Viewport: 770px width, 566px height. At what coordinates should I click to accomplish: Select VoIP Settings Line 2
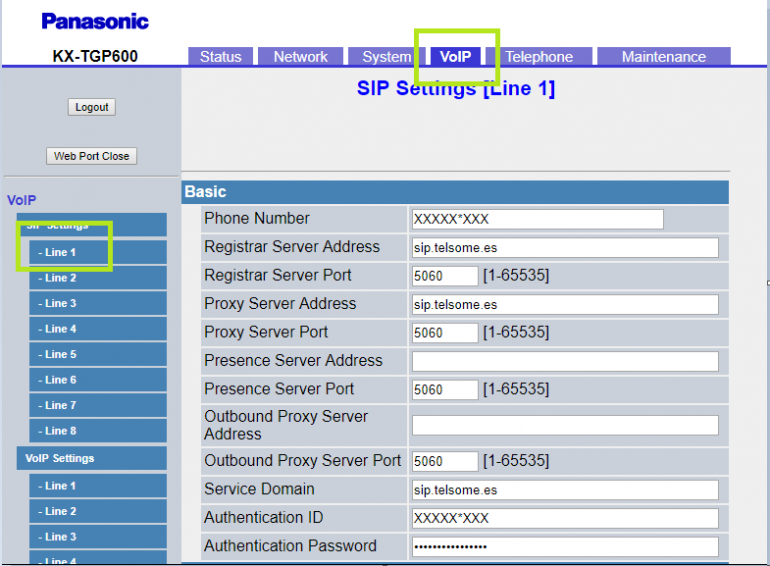(x=98, y=512)
